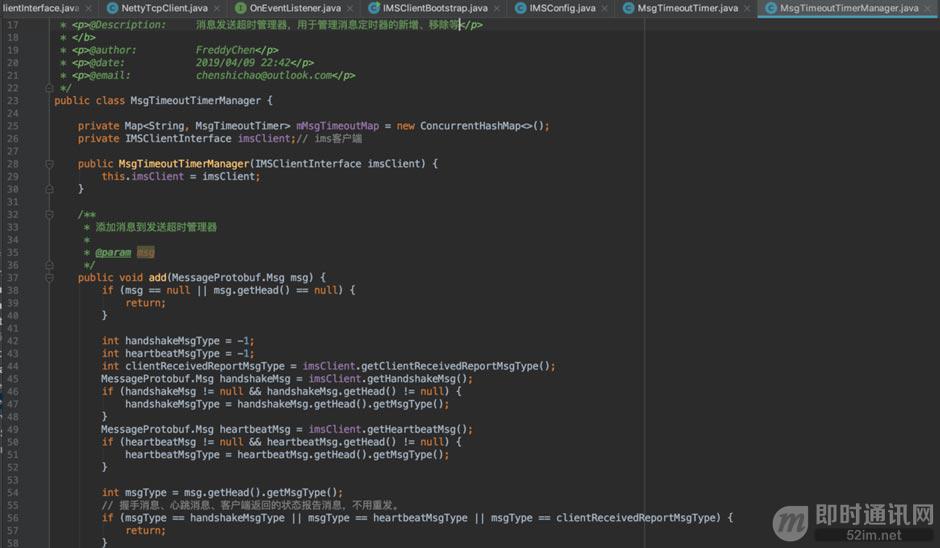Open the OnEventListener.java tab

[x=295, y=8]
